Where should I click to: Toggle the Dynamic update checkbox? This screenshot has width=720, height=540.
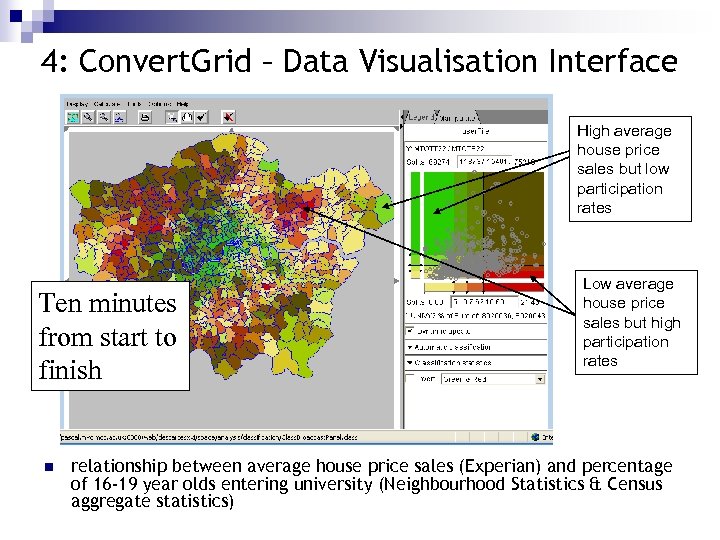point(411,331)
